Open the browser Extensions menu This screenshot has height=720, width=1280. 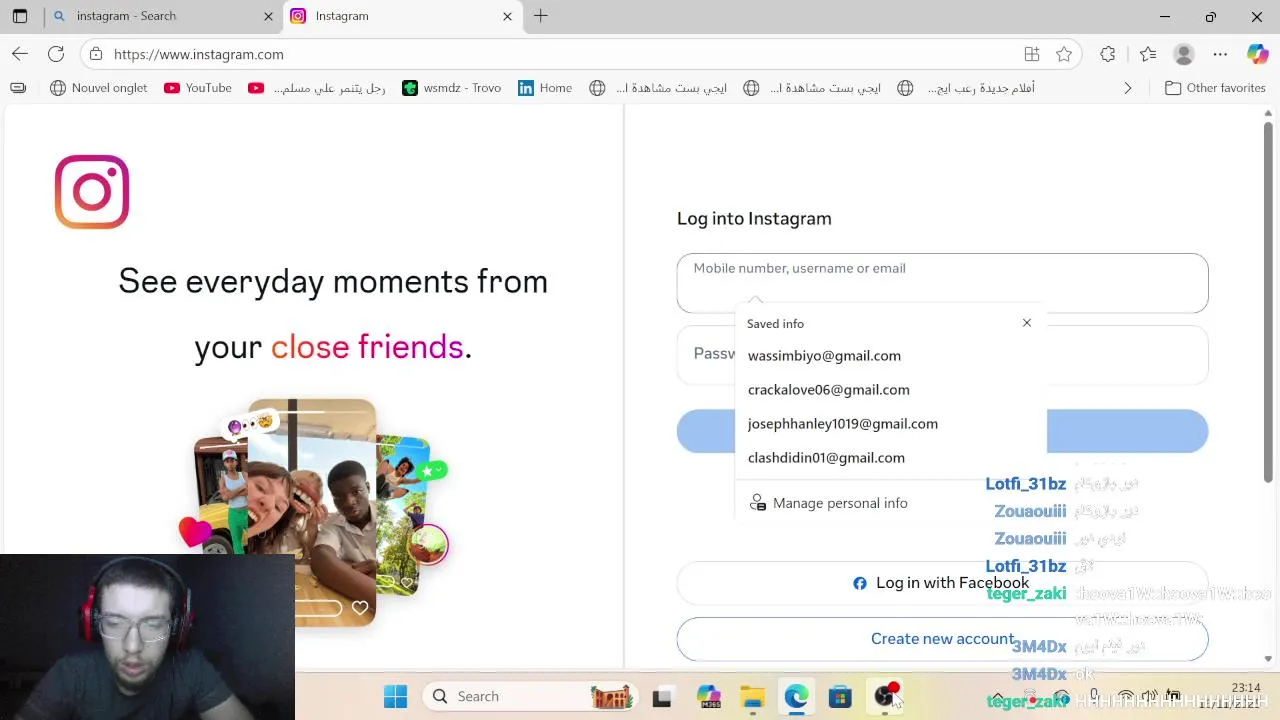(1108, 54)
